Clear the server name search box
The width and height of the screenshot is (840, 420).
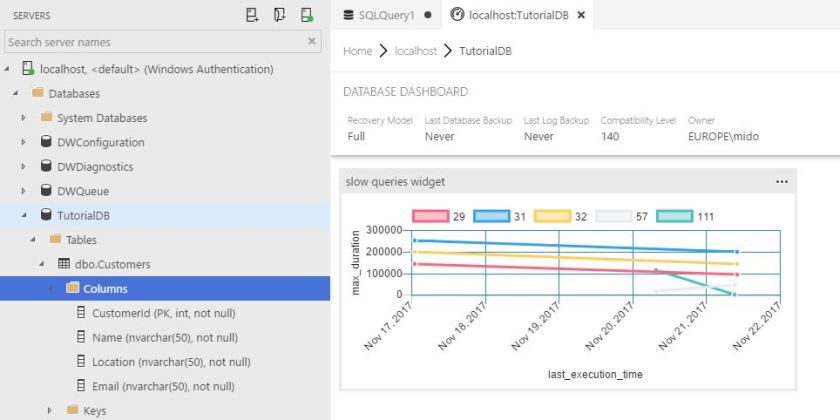(312, 42)
